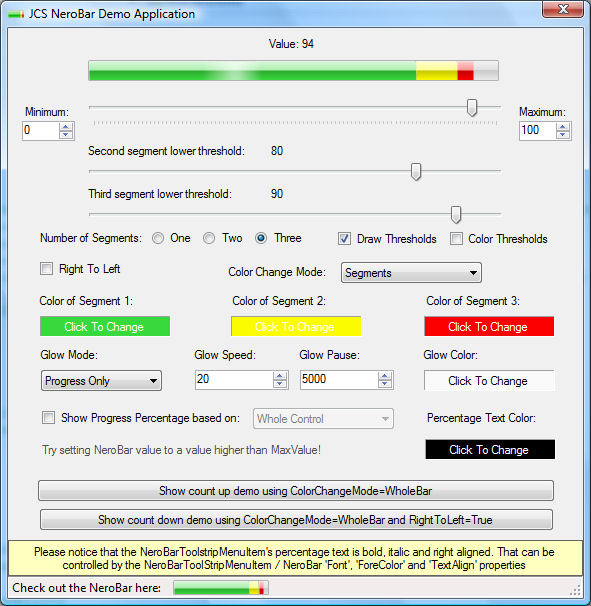591x606 pixels.
Task: Increase the Minimum value with up arrow
Action: 65,127
